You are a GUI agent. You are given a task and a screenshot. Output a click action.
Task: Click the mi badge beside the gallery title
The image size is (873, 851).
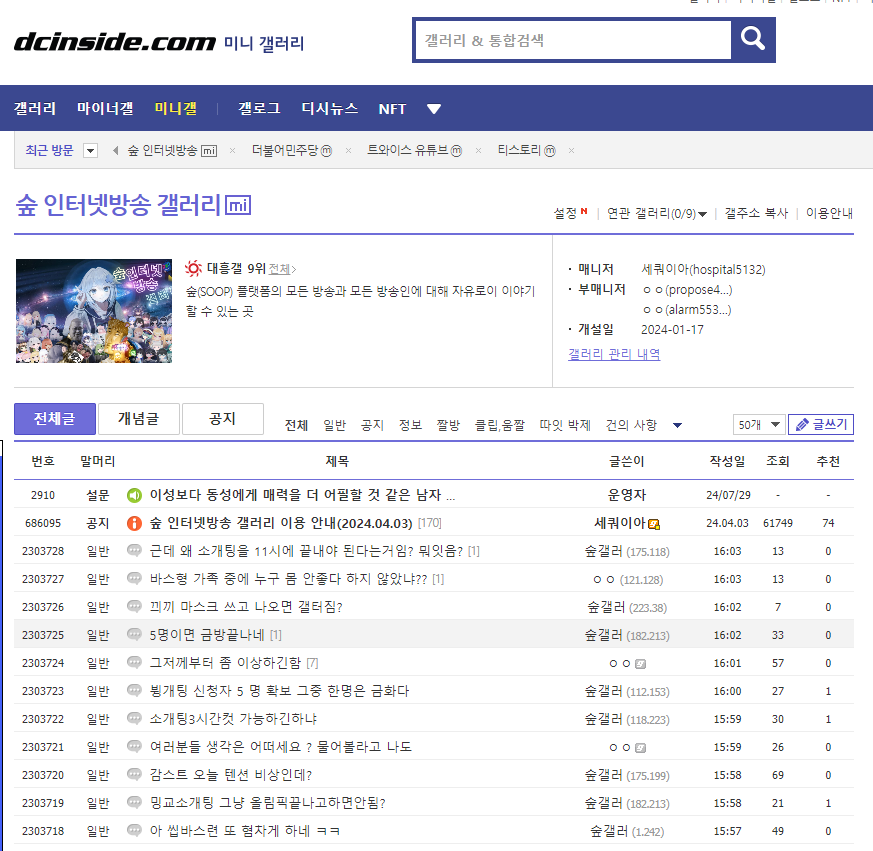[x=238, y=204]
